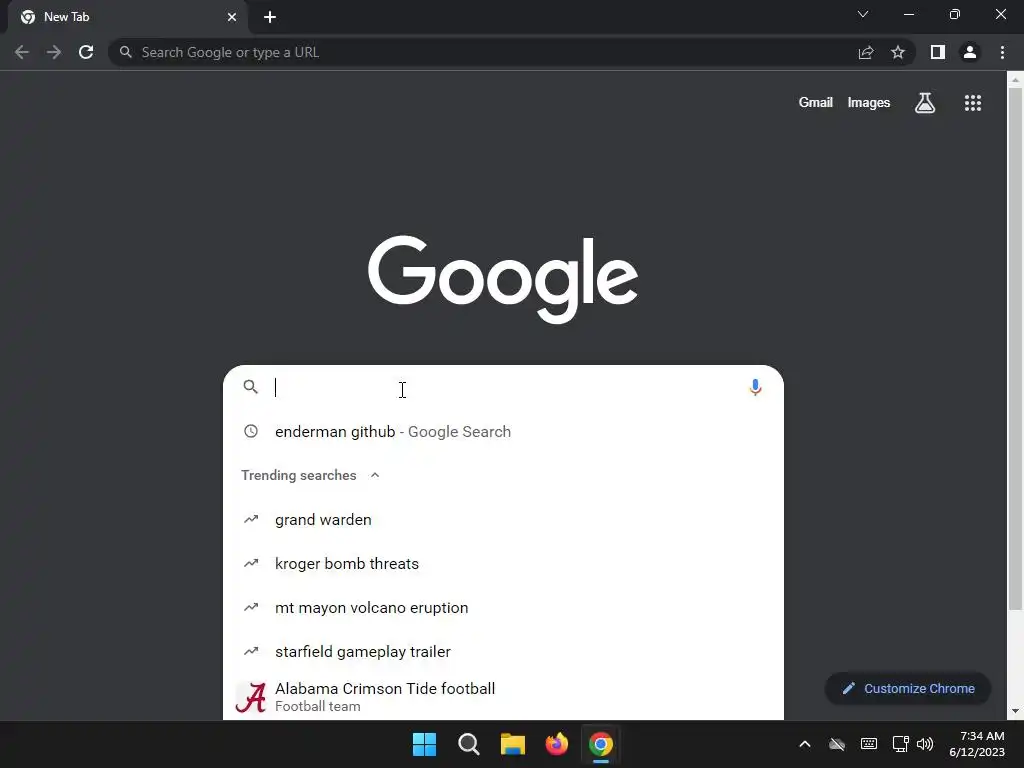The height and width of the screenshot is (768, 1024).
Task: Click Customize Chrome button
Action: click(908, 688)
